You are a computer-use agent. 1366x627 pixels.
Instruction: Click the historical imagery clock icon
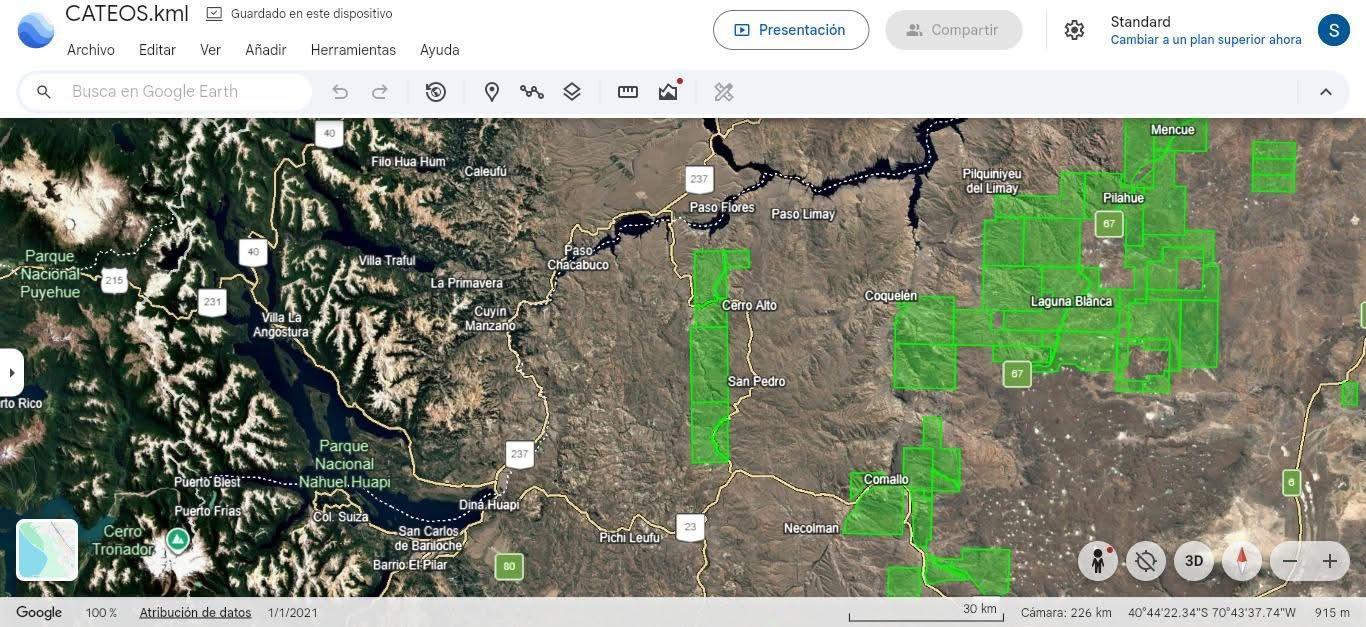(x=436, y=92)
